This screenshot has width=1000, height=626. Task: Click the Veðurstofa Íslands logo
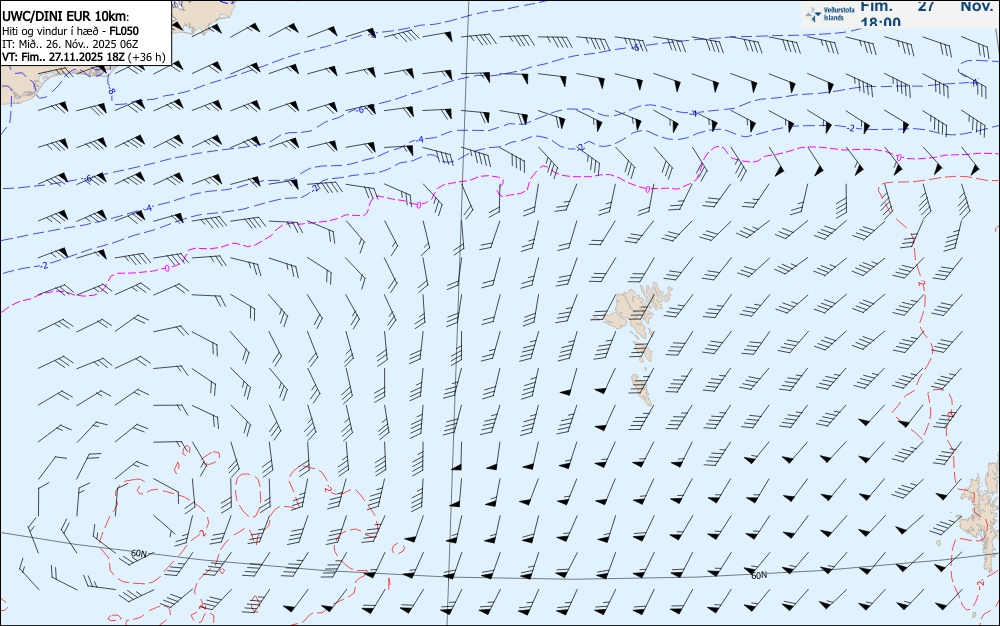pos(830,14)
